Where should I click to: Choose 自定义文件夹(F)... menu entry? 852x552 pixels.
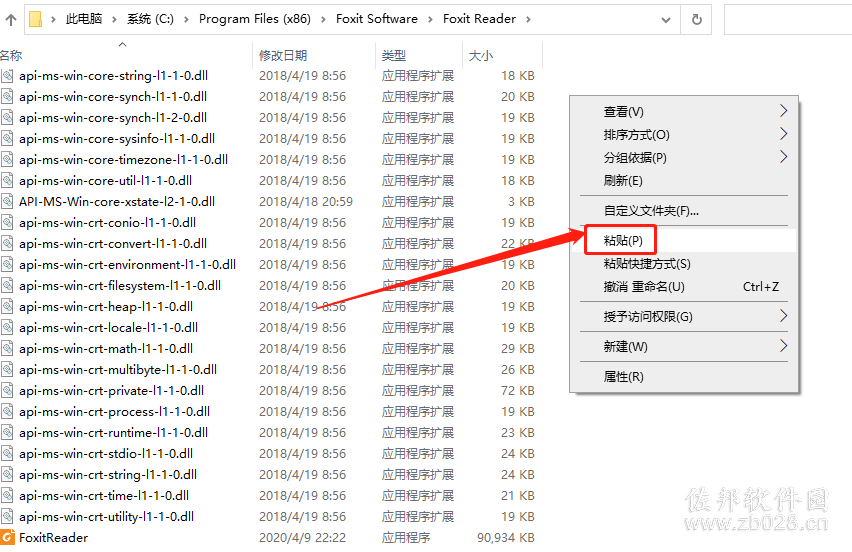684,211
